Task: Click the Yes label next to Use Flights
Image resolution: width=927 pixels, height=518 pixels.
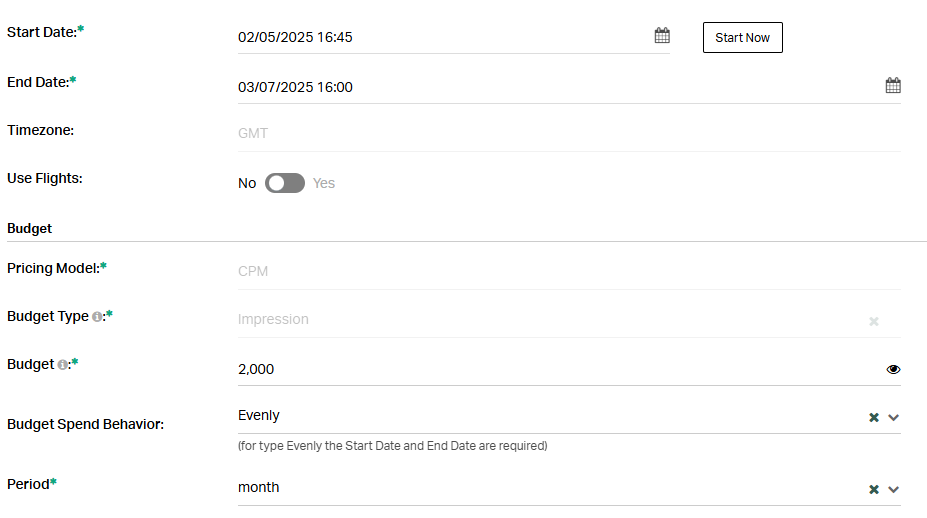Action: tap(324, 183)
